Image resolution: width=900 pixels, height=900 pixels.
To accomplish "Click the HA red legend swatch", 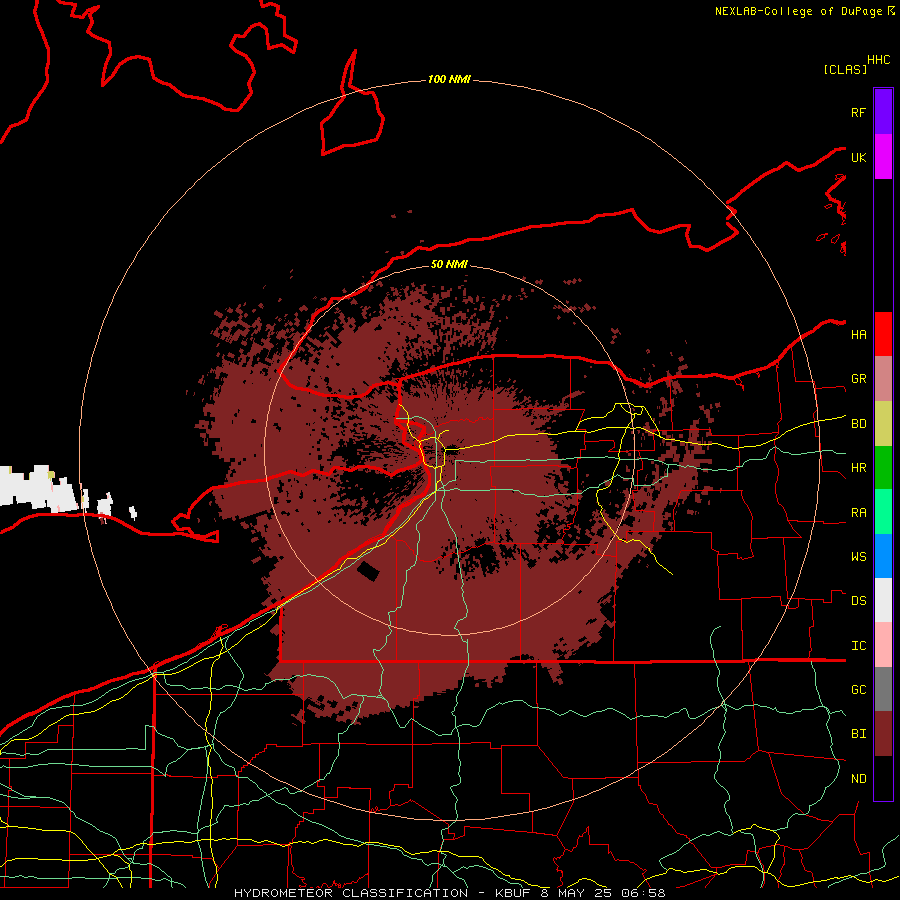I will pos(883,334).
